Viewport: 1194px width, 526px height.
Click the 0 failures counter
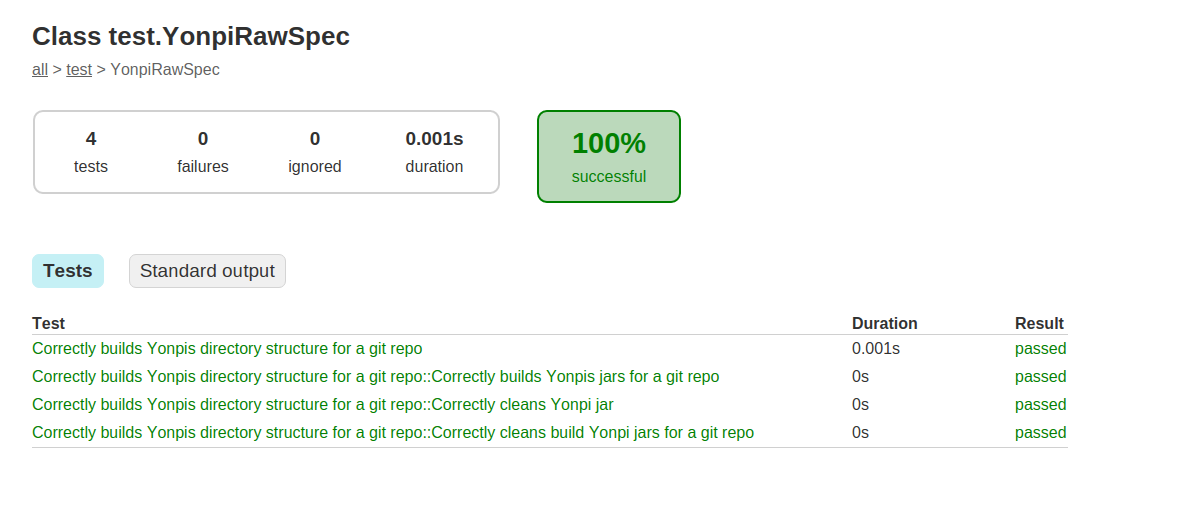[203, 152]
